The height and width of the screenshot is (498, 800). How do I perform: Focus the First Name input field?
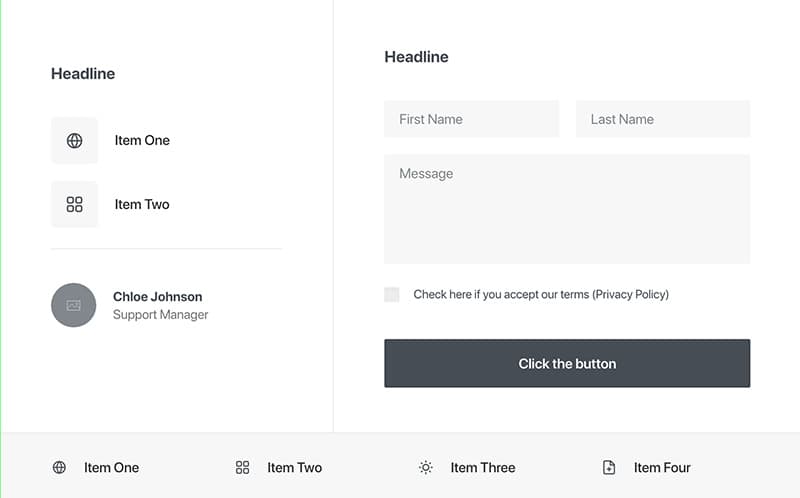[x=471, y=119]
